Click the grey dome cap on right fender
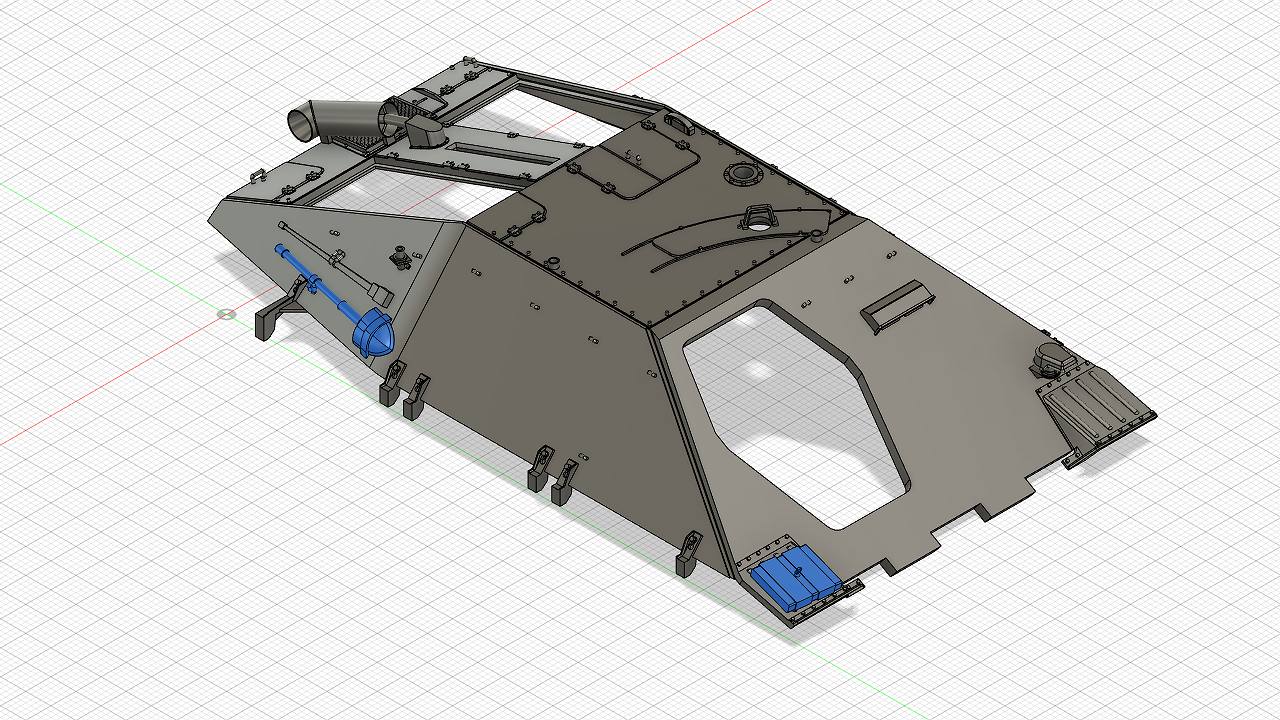The width and height of the screenshot is (1280, 720). tap(1051, 355)
